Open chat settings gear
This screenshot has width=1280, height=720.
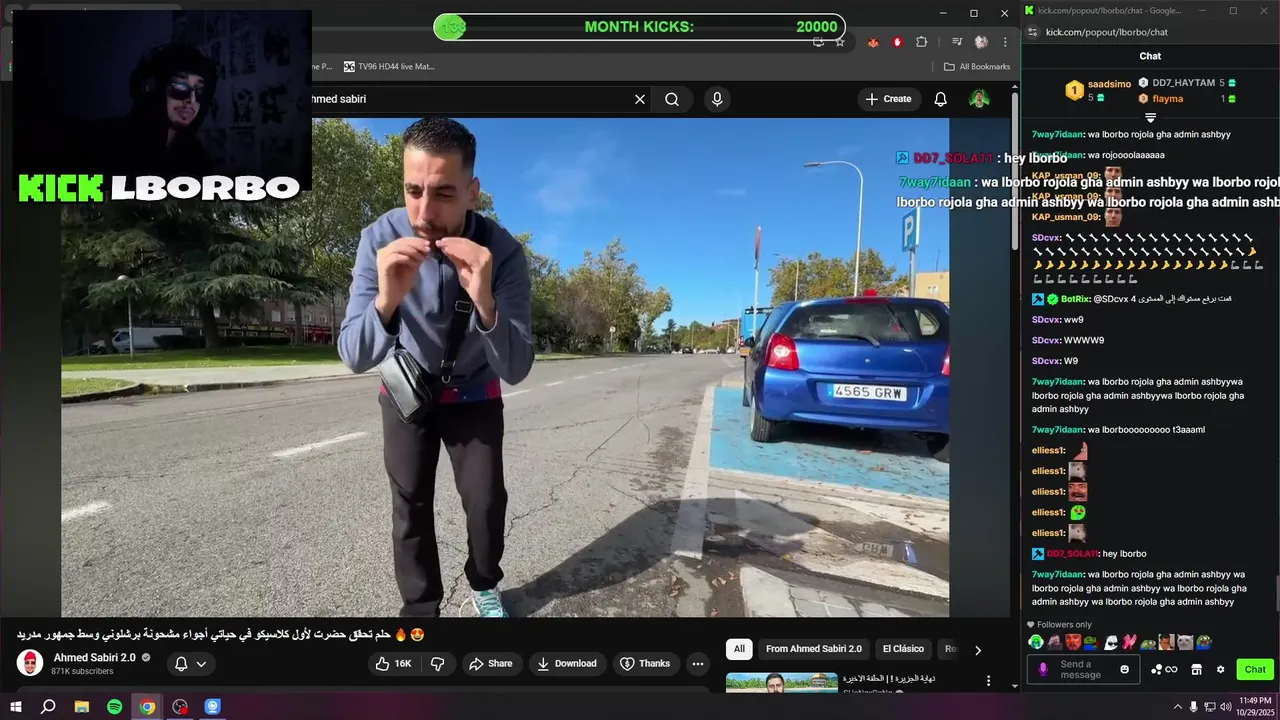tap(1220, 670)
